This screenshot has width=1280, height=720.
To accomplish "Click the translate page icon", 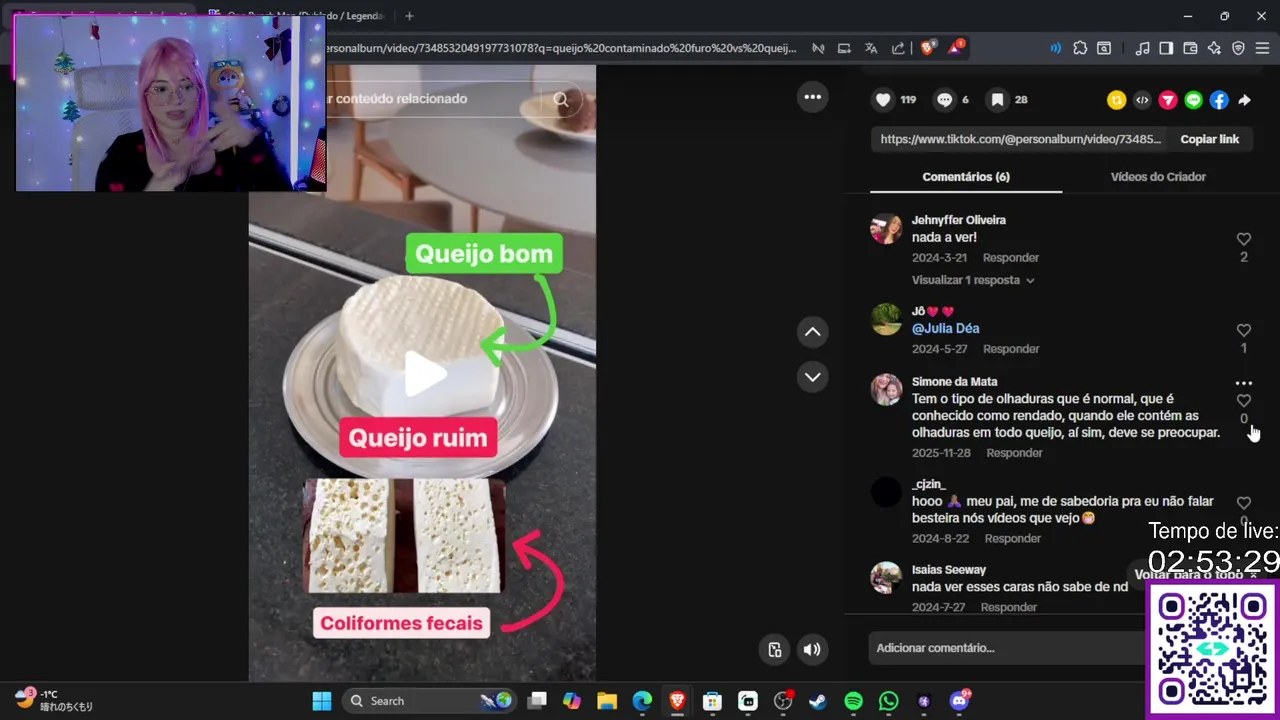I will (x=871, y=48).
